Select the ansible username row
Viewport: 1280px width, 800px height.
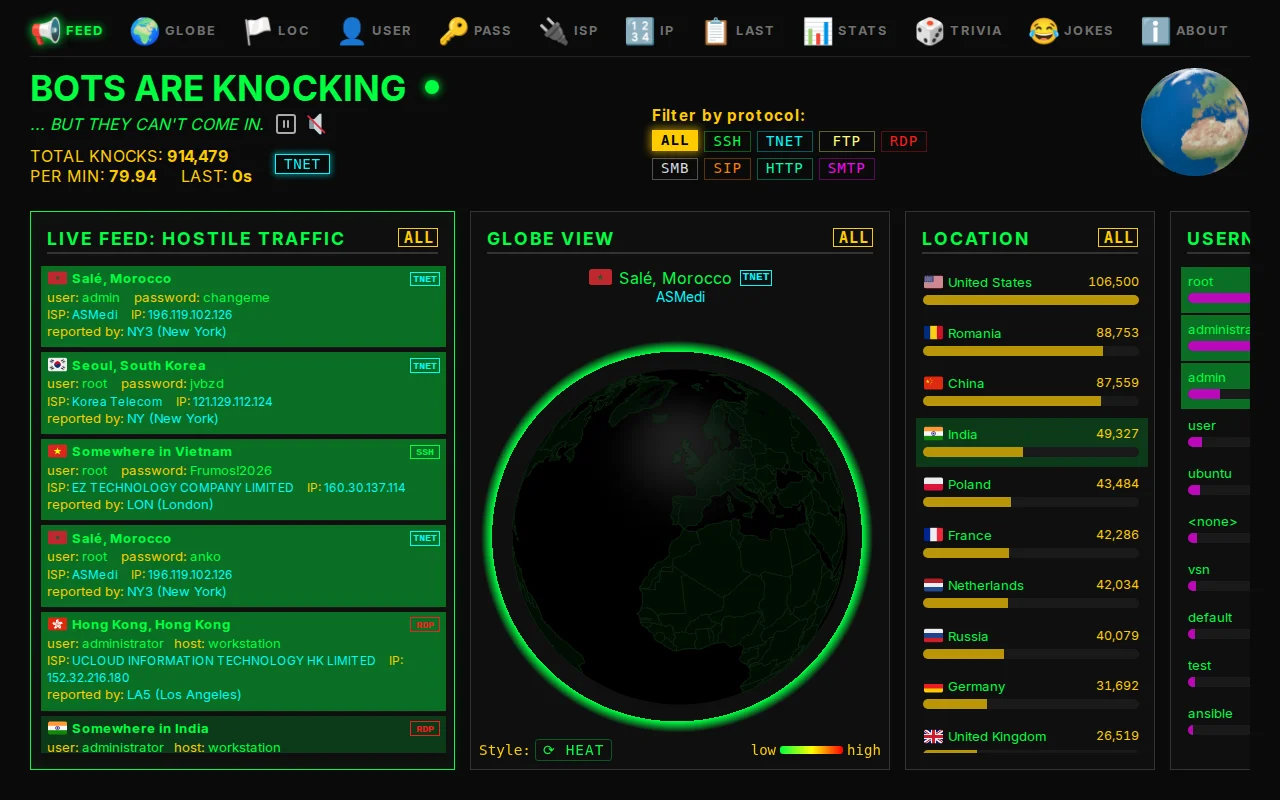(1216, 721)
